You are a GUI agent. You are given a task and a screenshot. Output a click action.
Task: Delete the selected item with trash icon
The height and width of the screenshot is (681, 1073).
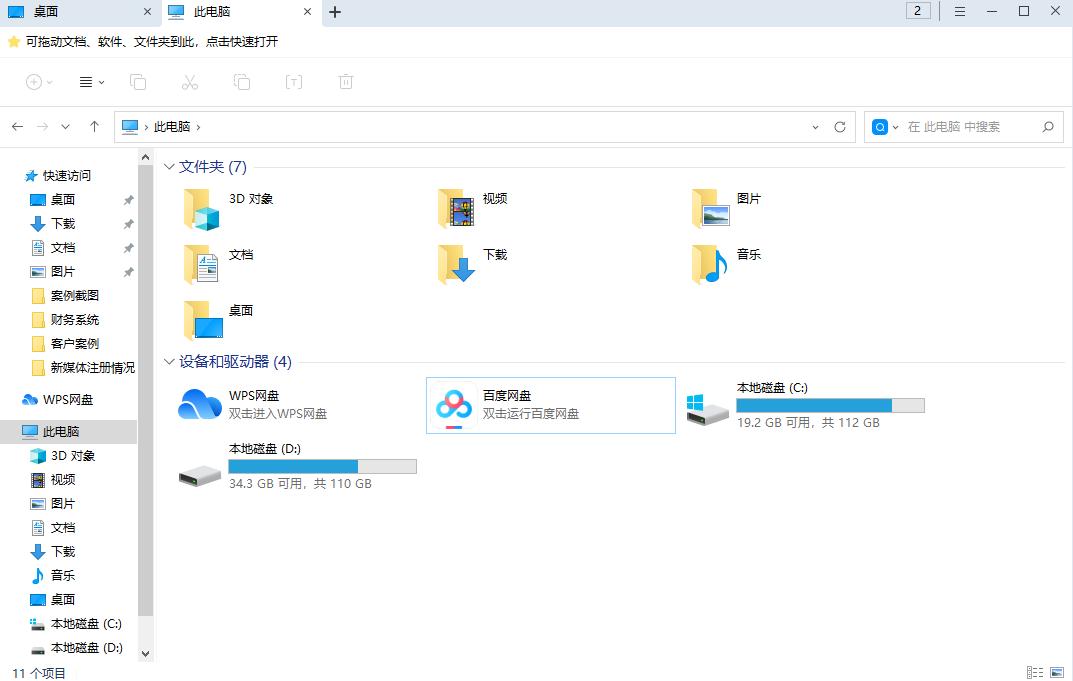(x=345, y=81)
